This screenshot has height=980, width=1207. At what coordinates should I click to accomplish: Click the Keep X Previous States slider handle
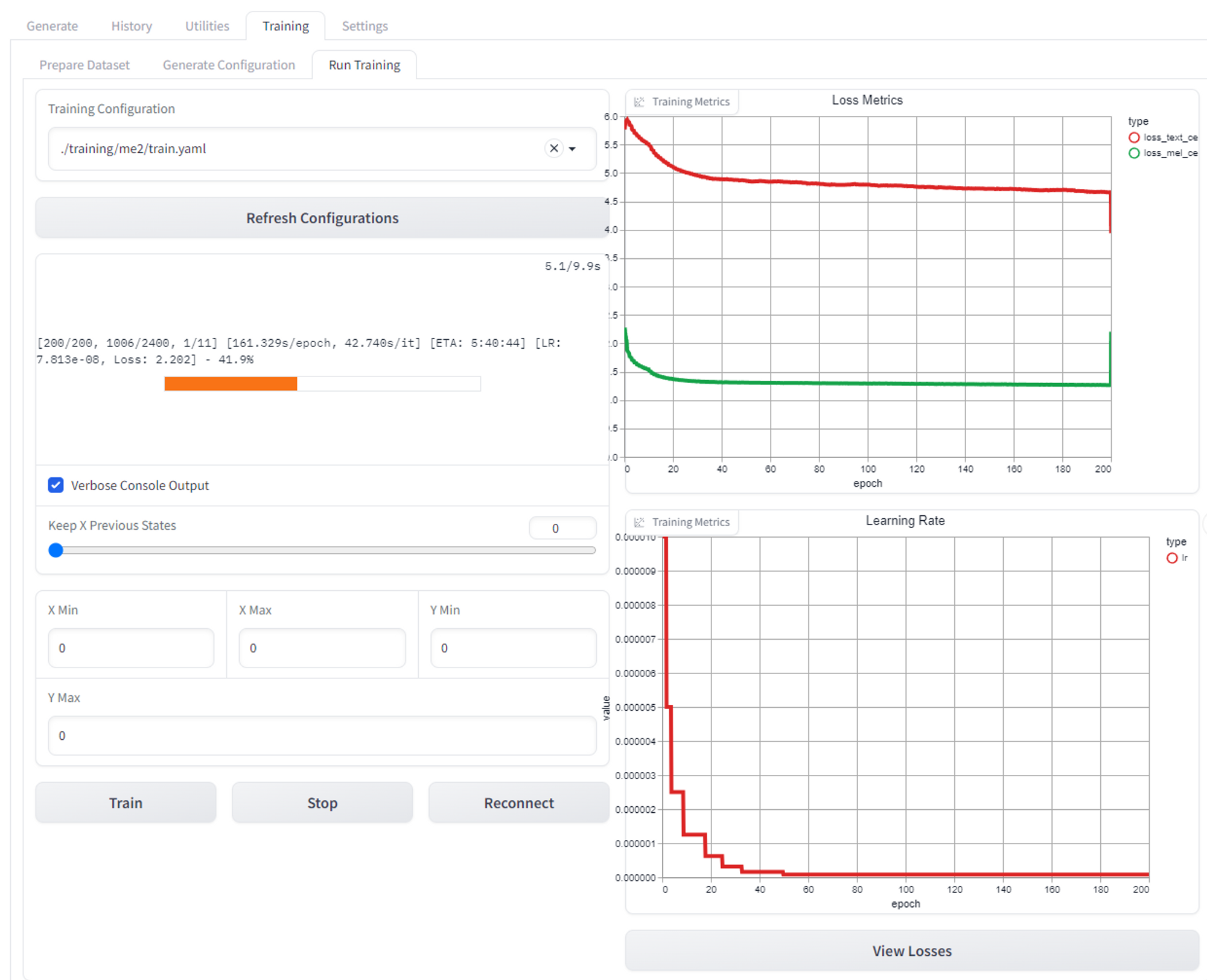click(56, 550)
